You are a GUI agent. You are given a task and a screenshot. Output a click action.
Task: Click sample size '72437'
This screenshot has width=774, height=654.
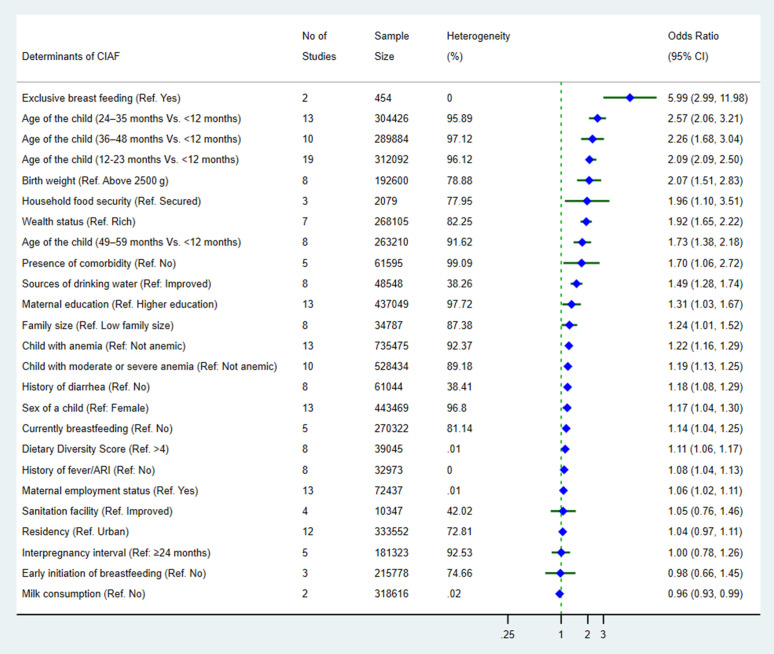coord(388,491)
